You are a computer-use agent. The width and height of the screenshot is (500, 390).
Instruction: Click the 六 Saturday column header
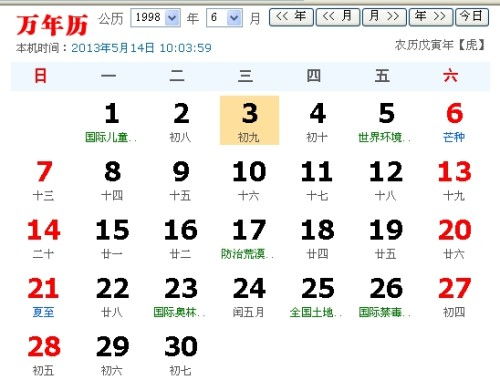[x=450, y=76]
